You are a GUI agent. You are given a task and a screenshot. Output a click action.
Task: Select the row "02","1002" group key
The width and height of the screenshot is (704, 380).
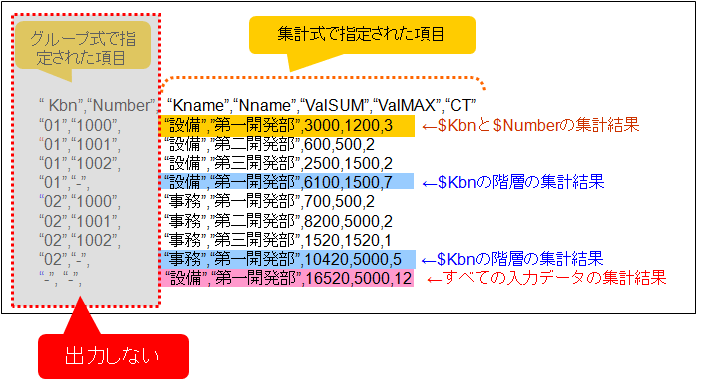click(x=79, y=240)
